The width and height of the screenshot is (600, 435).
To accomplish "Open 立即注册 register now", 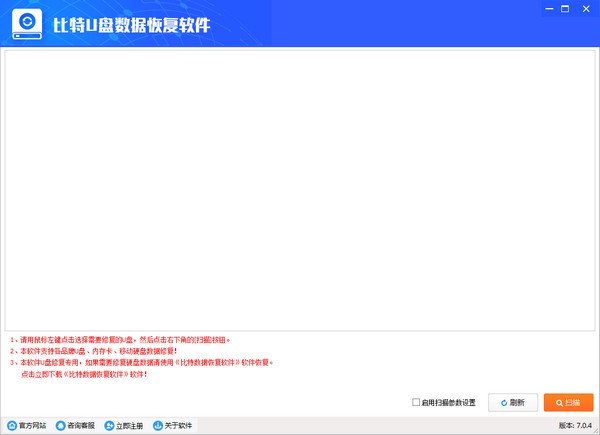I will (x=124, y=425).
